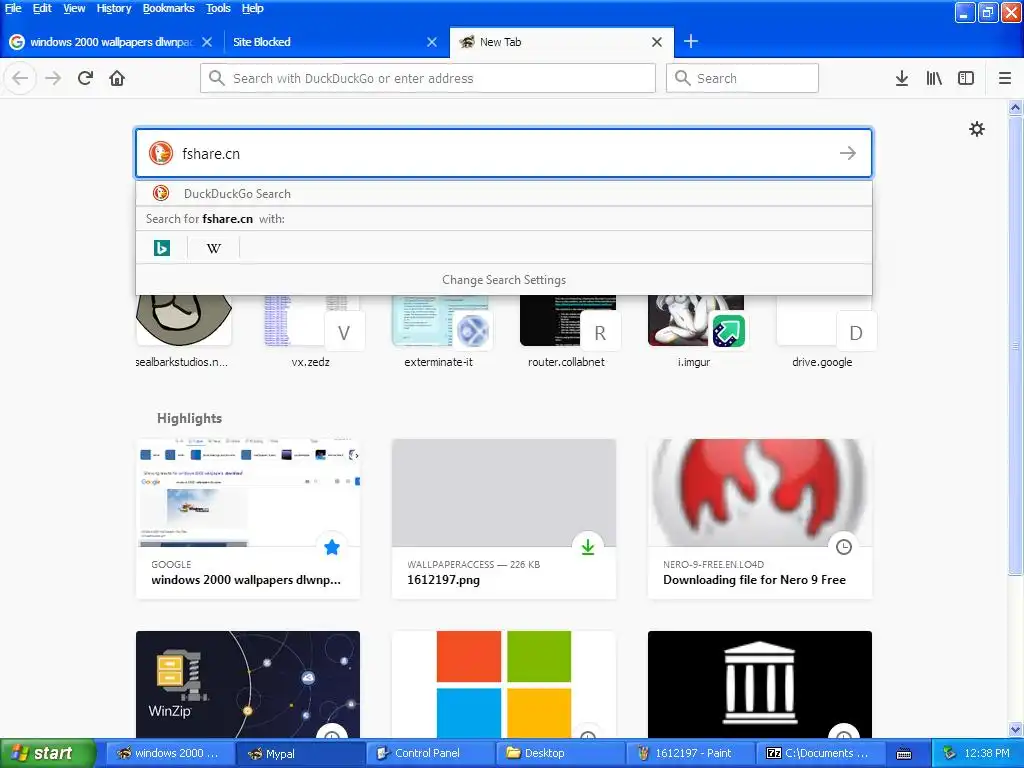Open the hamburger application menu

coord(1005,78)
